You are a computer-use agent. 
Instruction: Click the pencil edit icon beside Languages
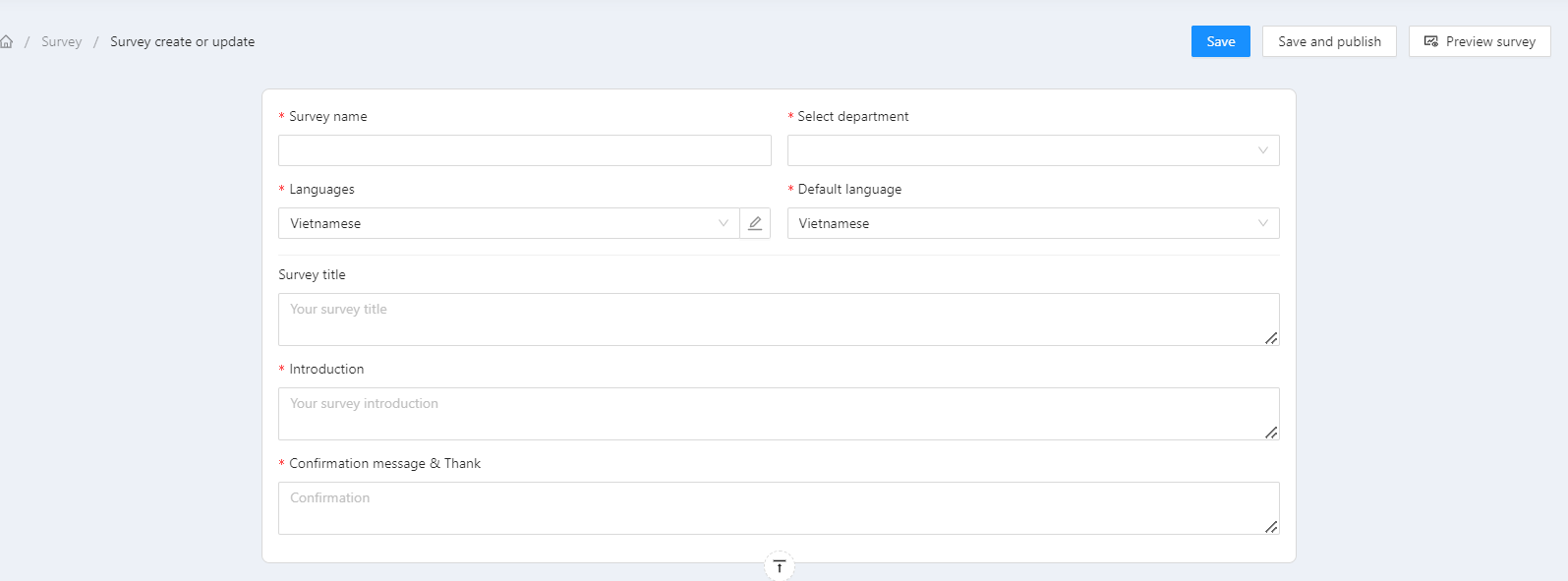click(755, 223)
